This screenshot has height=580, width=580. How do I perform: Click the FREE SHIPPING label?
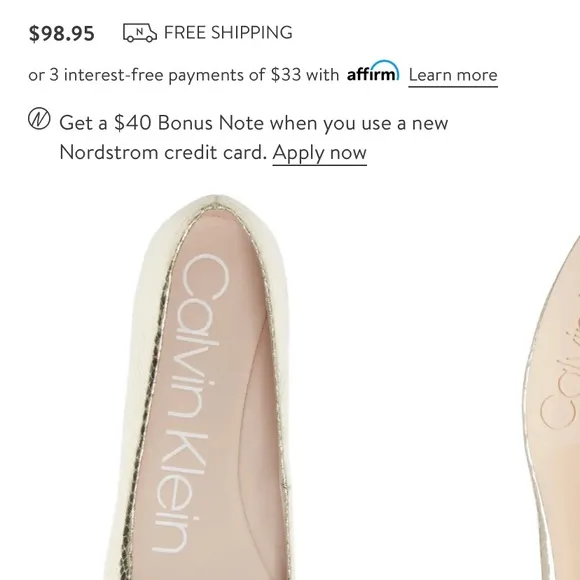[x=228, y=33]
